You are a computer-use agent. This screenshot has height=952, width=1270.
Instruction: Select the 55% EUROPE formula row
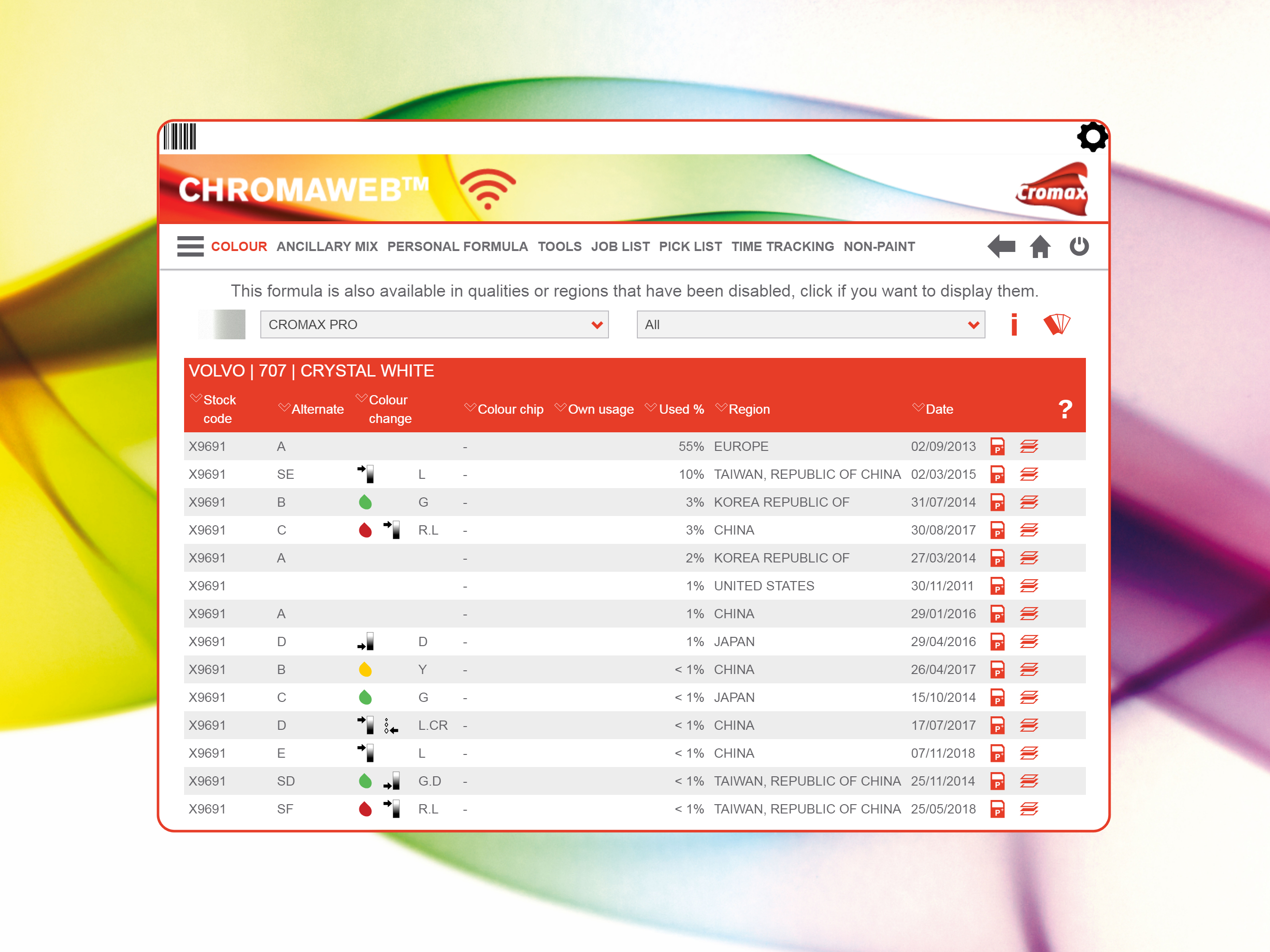pos(635,447)
